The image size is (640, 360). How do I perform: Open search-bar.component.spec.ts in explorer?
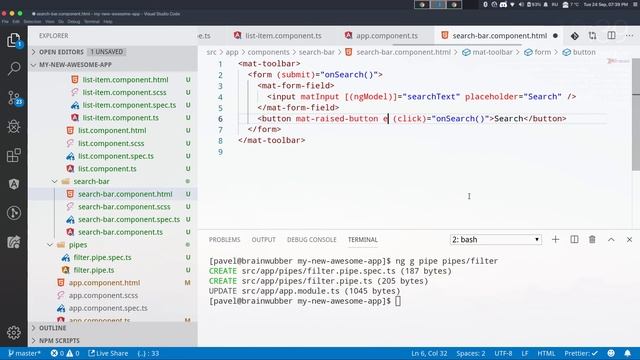tap(129, 220)
